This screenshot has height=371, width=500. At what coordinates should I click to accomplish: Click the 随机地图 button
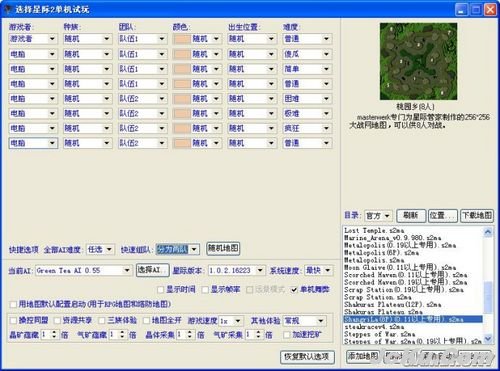click(x=223, y=249)
